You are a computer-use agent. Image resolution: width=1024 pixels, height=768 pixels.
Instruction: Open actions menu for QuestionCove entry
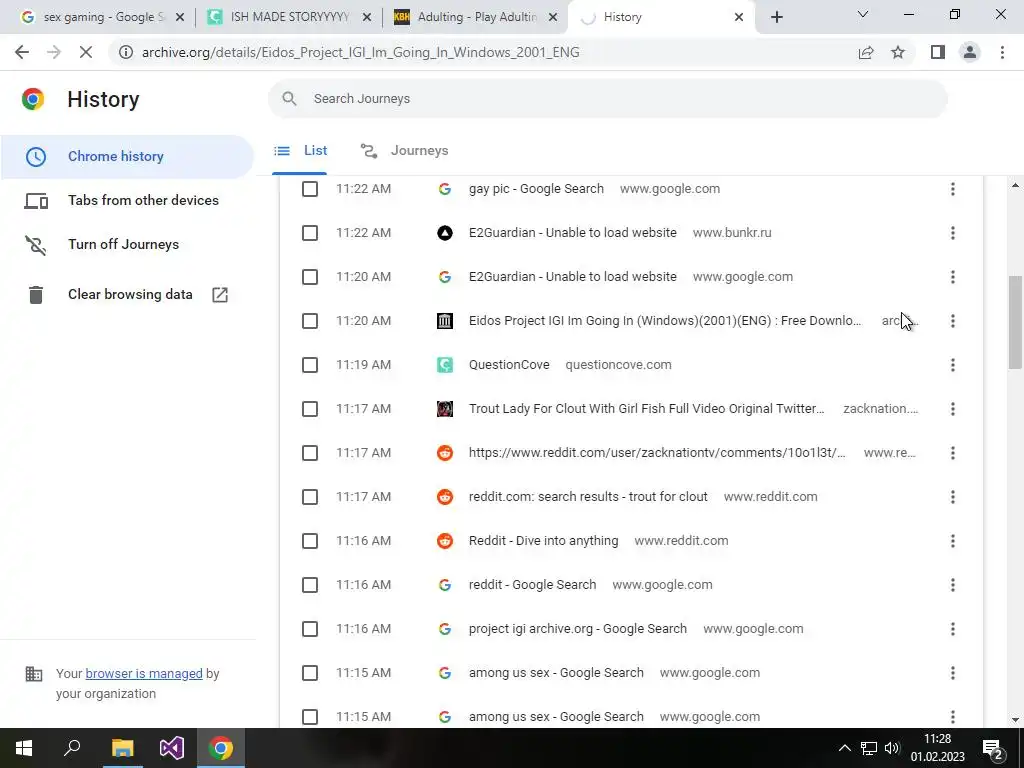pos(953,365)
